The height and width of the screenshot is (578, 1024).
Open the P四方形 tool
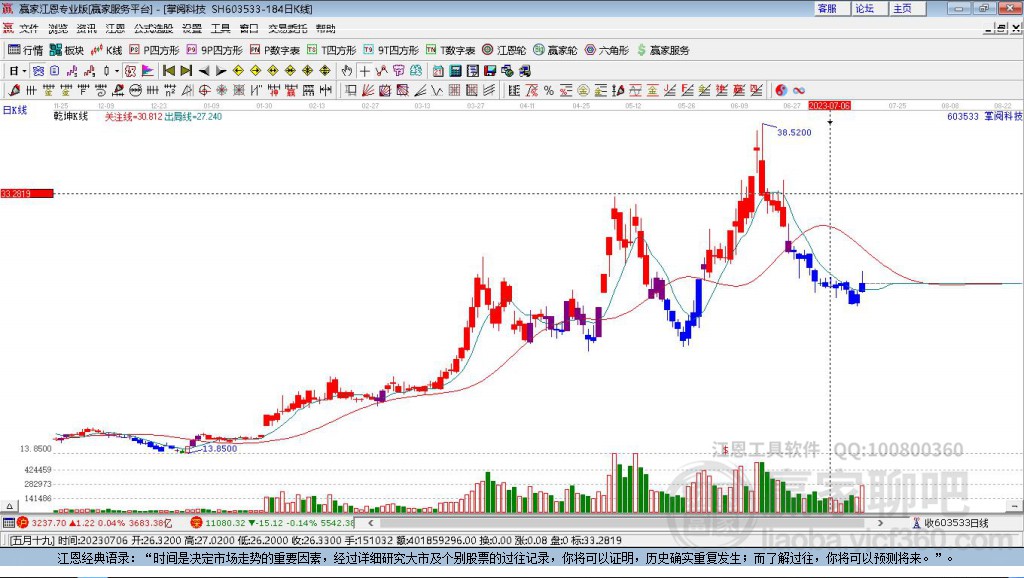click(154, 50)
